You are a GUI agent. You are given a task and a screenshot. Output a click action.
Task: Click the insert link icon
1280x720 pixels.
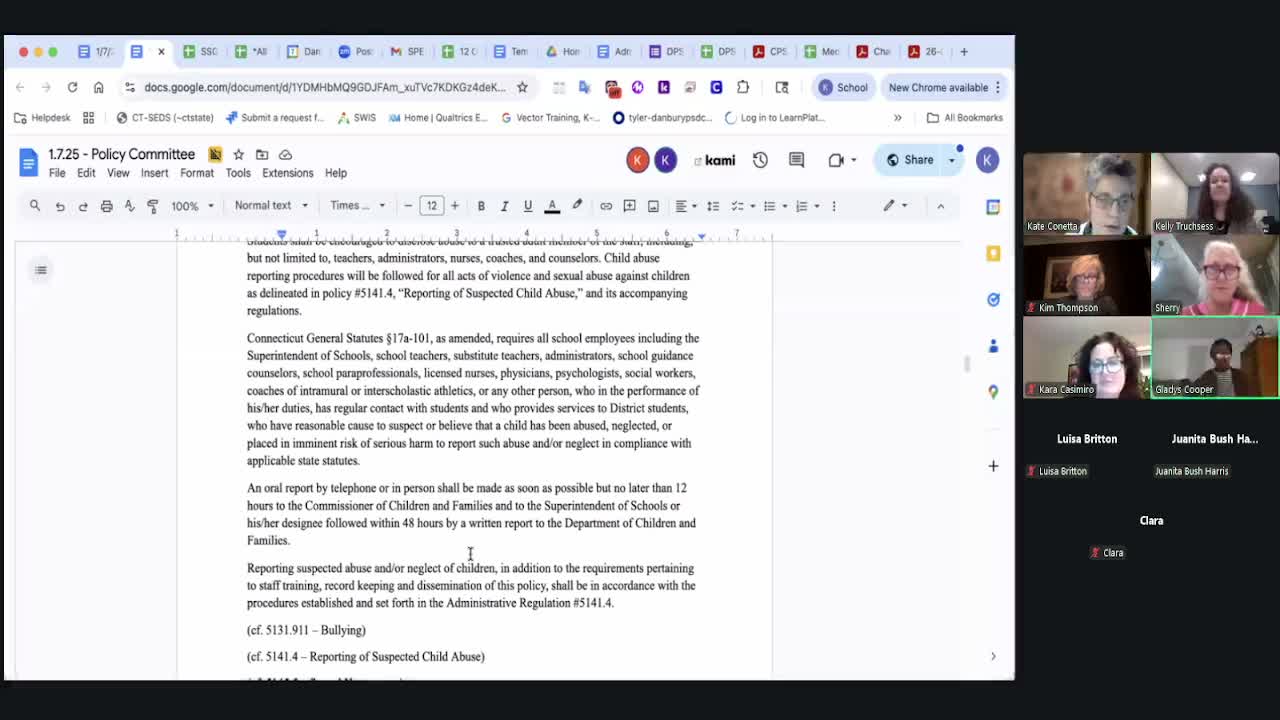(x=606, y=206)
